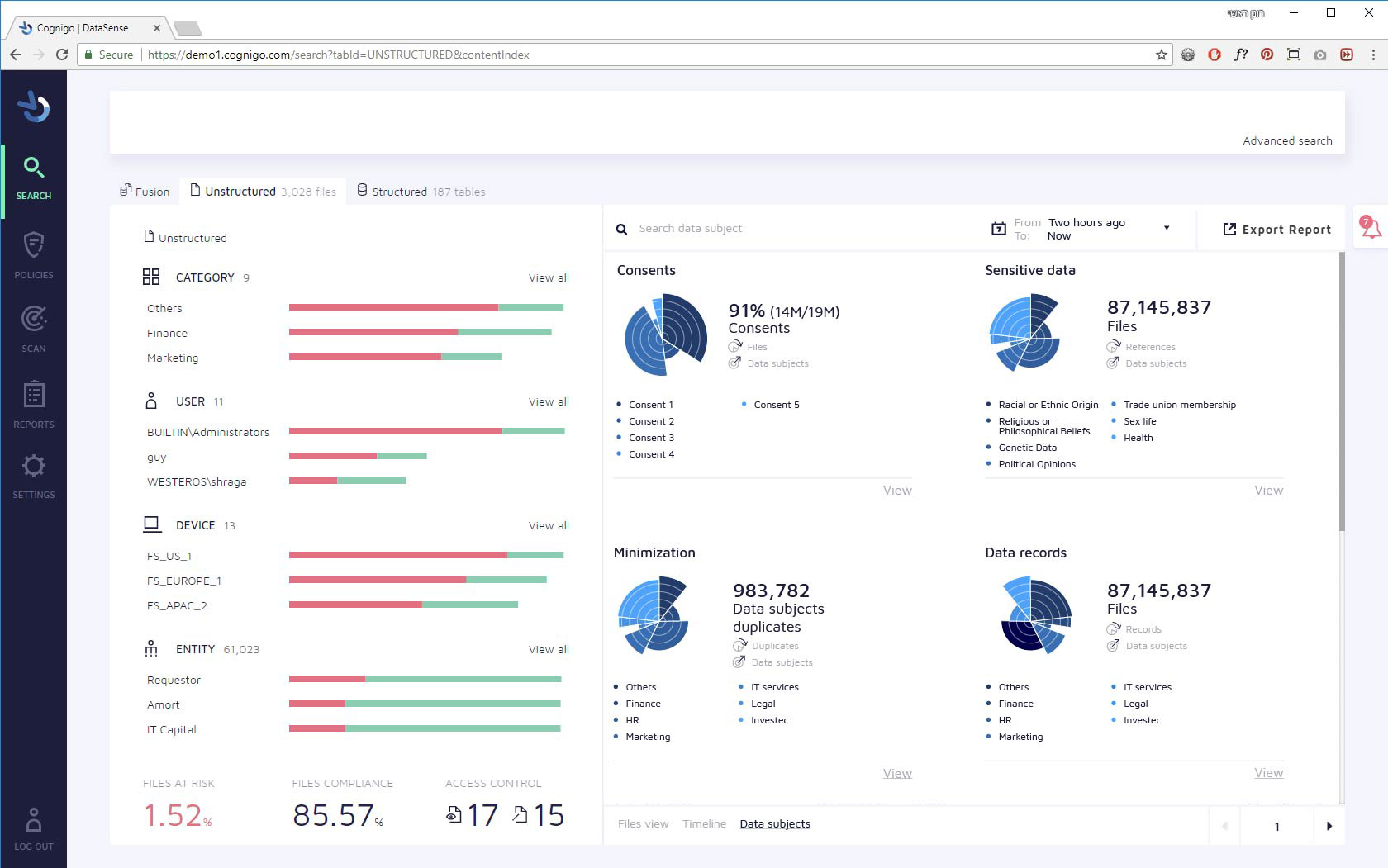This screenshot has width=1388, height=868.
Task: Go to the previous results page arrow
Action: click(x=1224, y=826)
